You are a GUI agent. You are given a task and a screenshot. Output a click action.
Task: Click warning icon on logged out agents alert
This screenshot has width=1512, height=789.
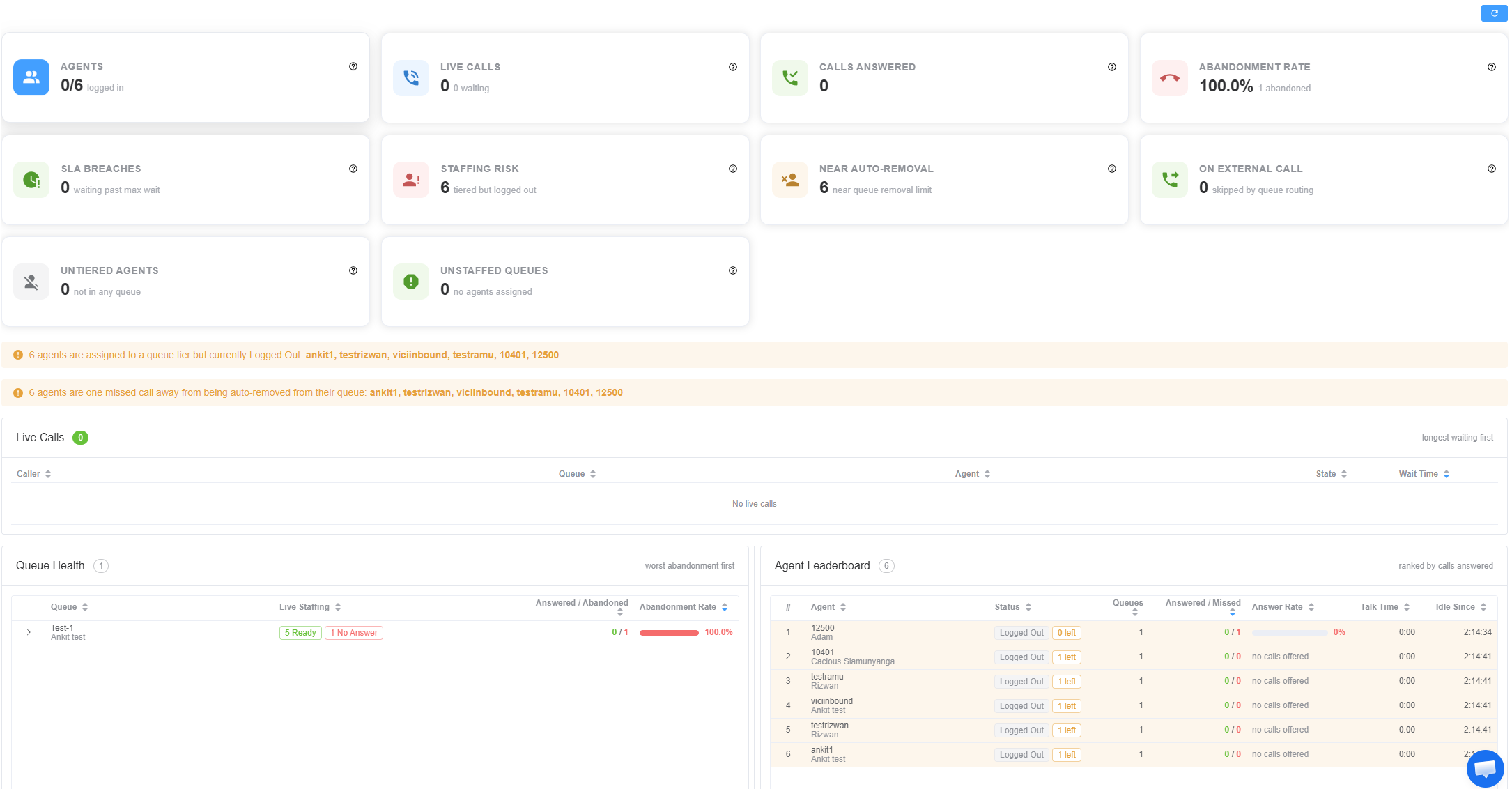[x=18, y=355]
